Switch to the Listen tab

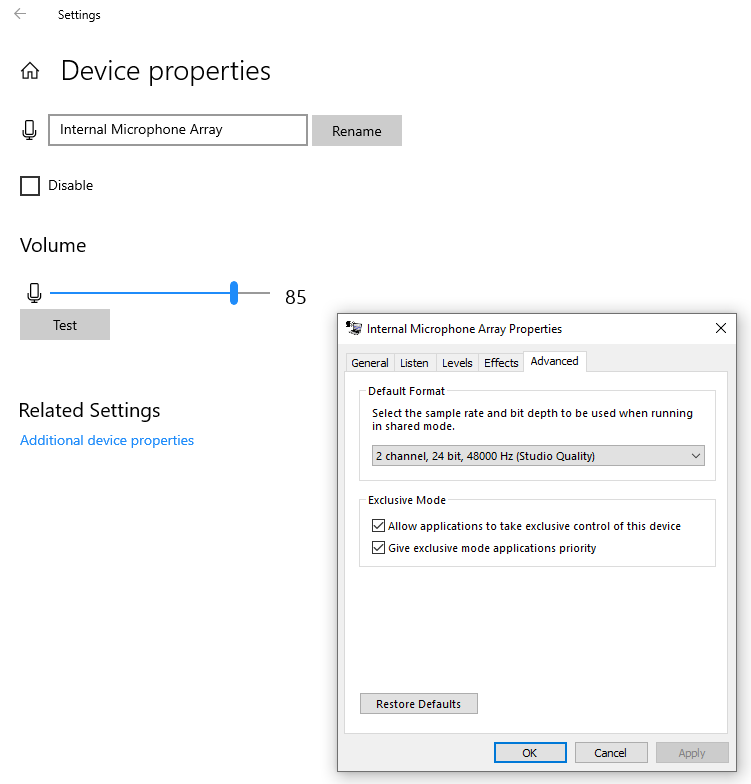point(414,363)
